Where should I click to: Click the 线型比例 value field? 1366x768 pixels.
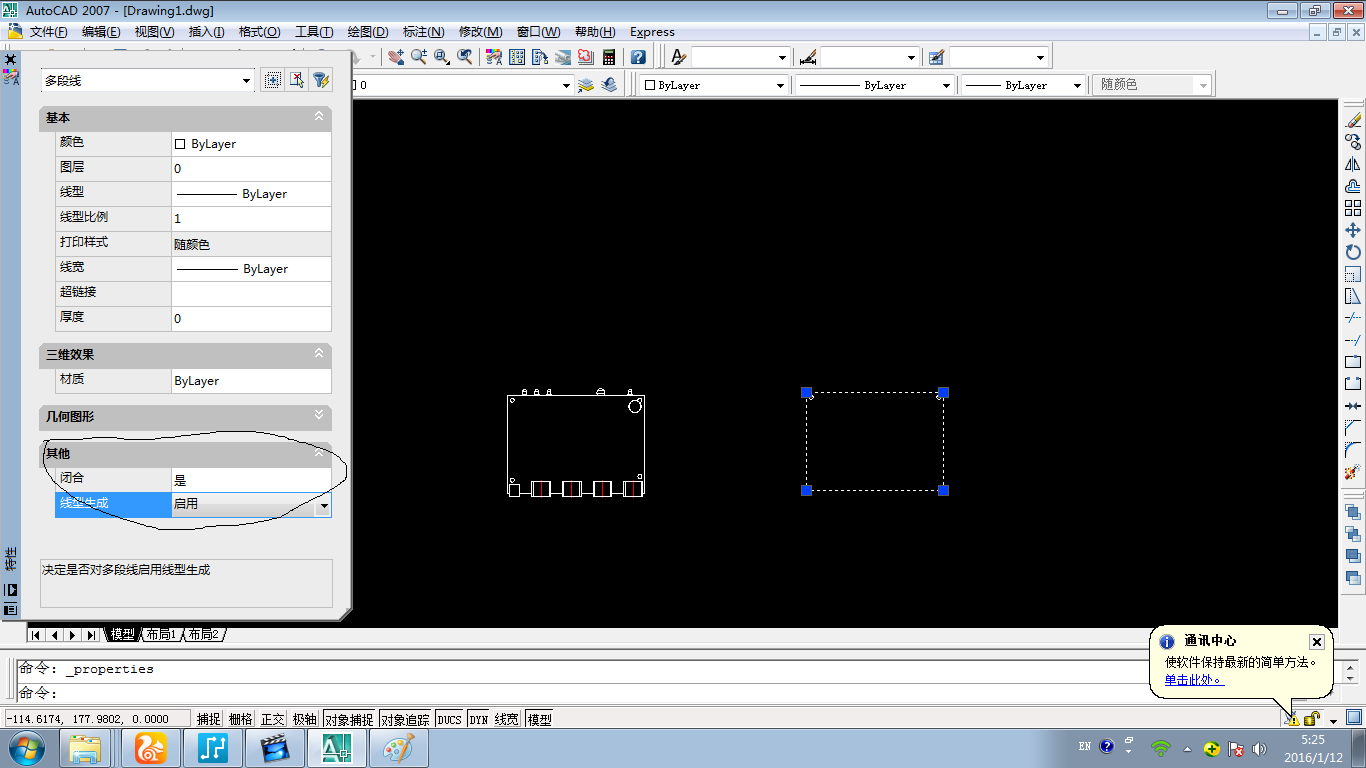(x=251, y=218)
